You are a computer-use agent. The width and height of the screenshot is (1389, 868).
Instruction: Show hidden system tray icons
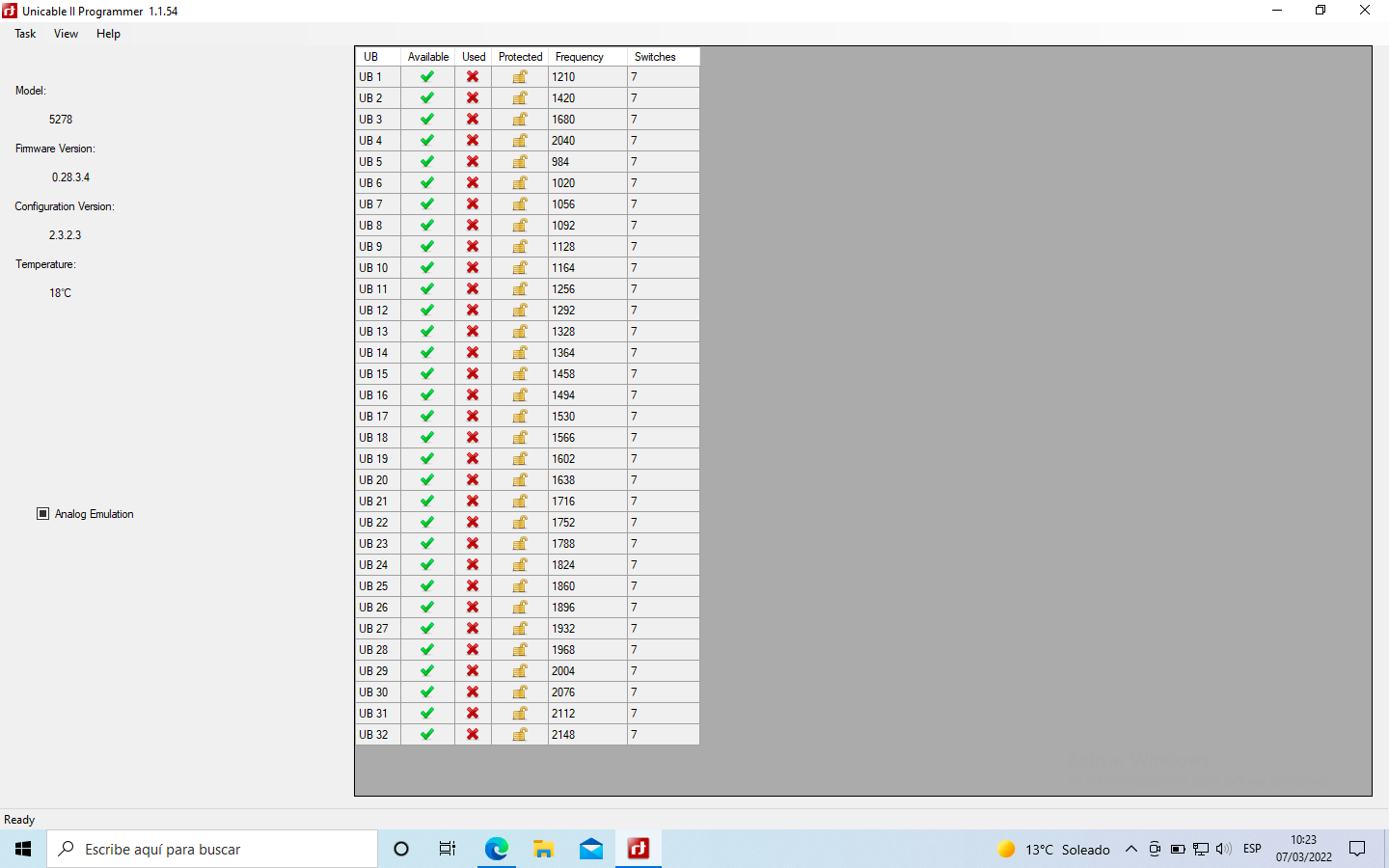coord(1131,849)
